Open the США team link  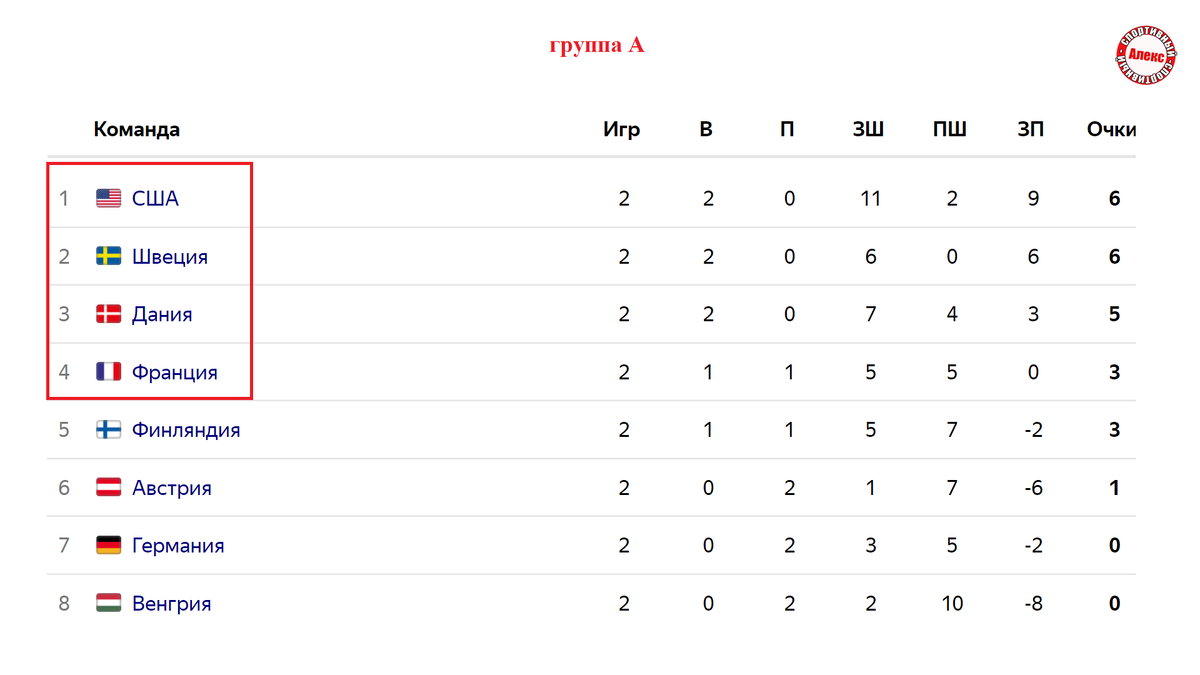pos(155,198)
